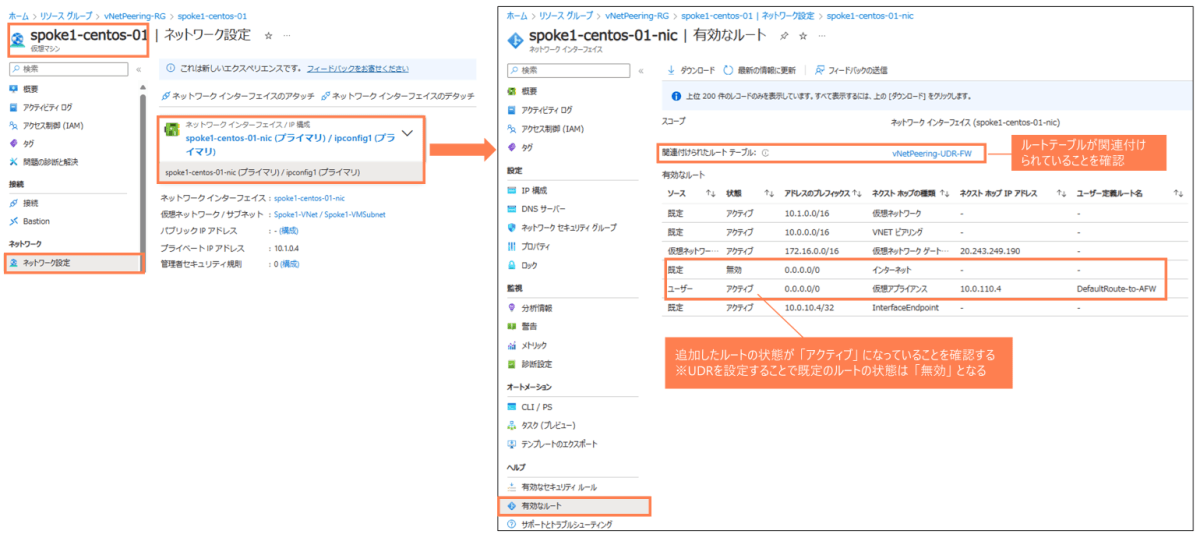The height and width of the screenshot is (538, 1200).
Task: Open Spoke1-VNet / Spoke1-VMSubnet link
Action: click(x=329, y=214)
